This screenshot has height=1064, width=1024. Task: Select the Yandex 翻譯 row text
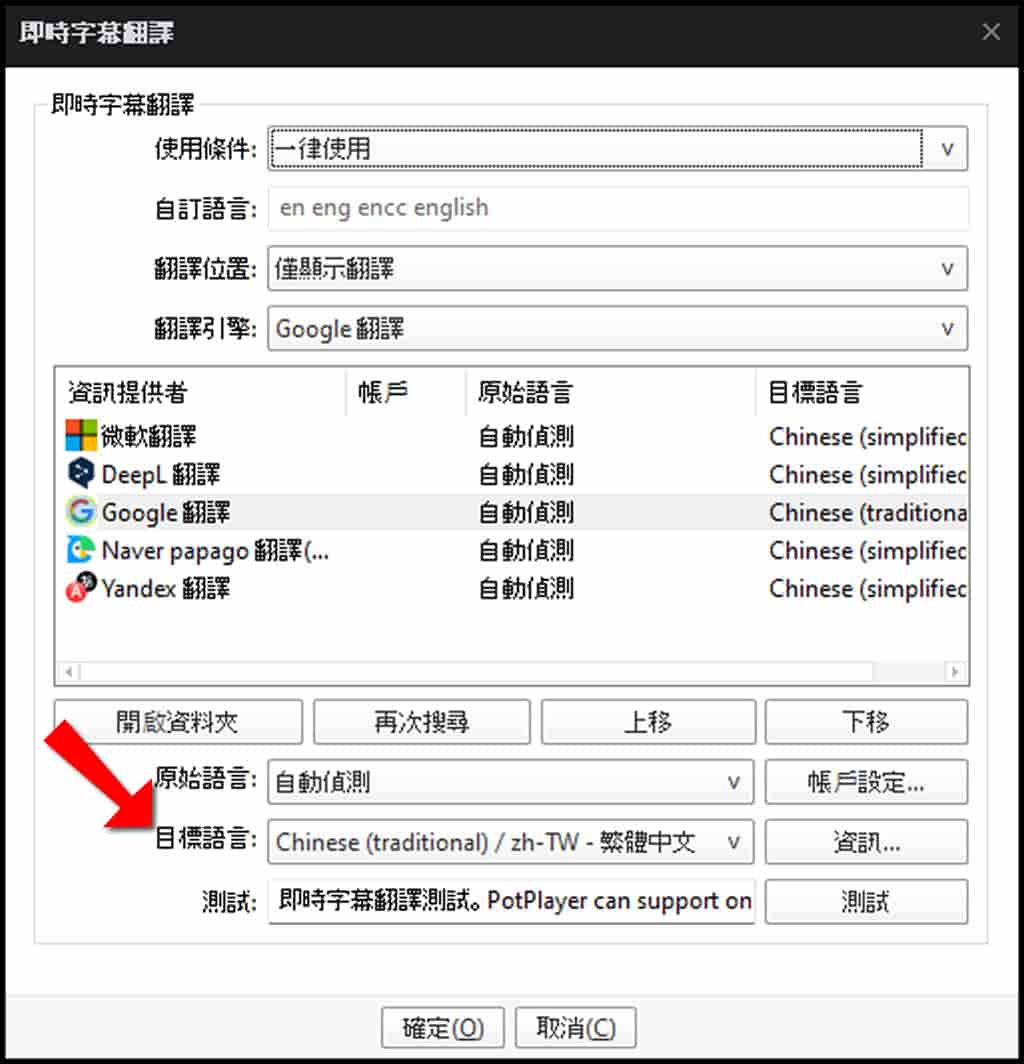click(166, 588)
